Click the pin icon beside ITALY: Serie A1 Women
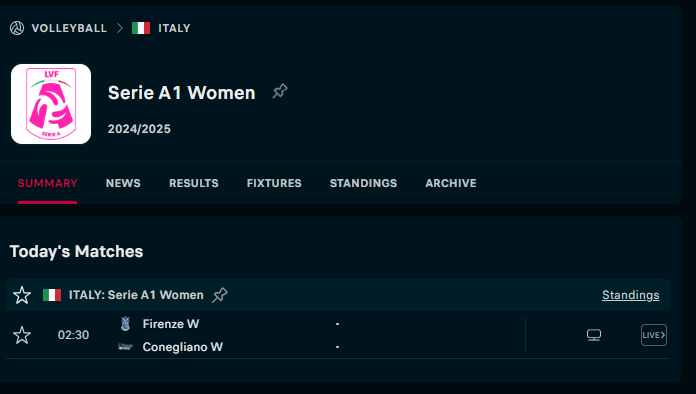696x394 pixels. [x=220, y=295]
